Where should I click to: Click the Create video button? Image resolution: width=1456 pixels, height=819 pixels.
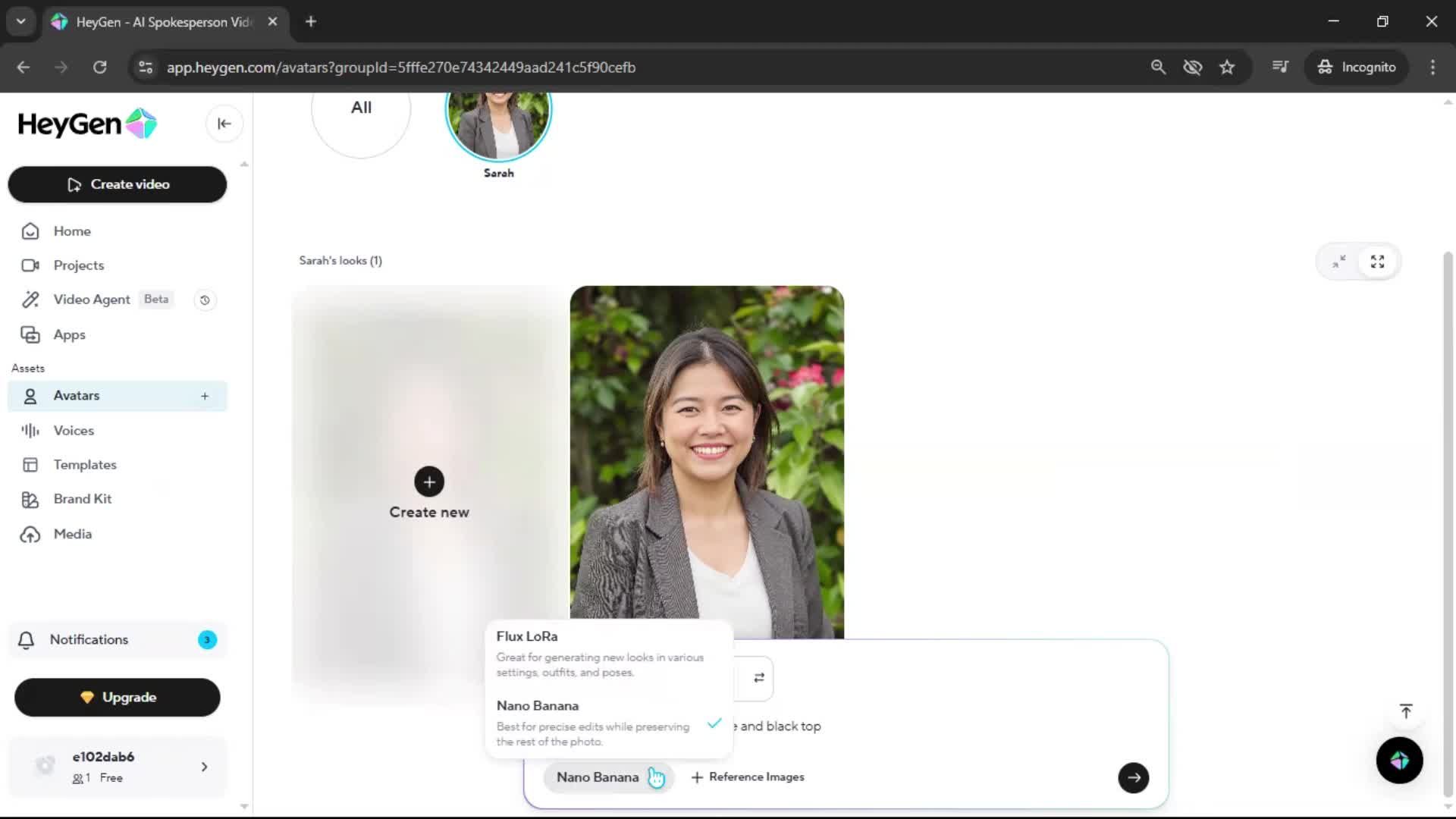pyautogui.click(x=118, y=184)
